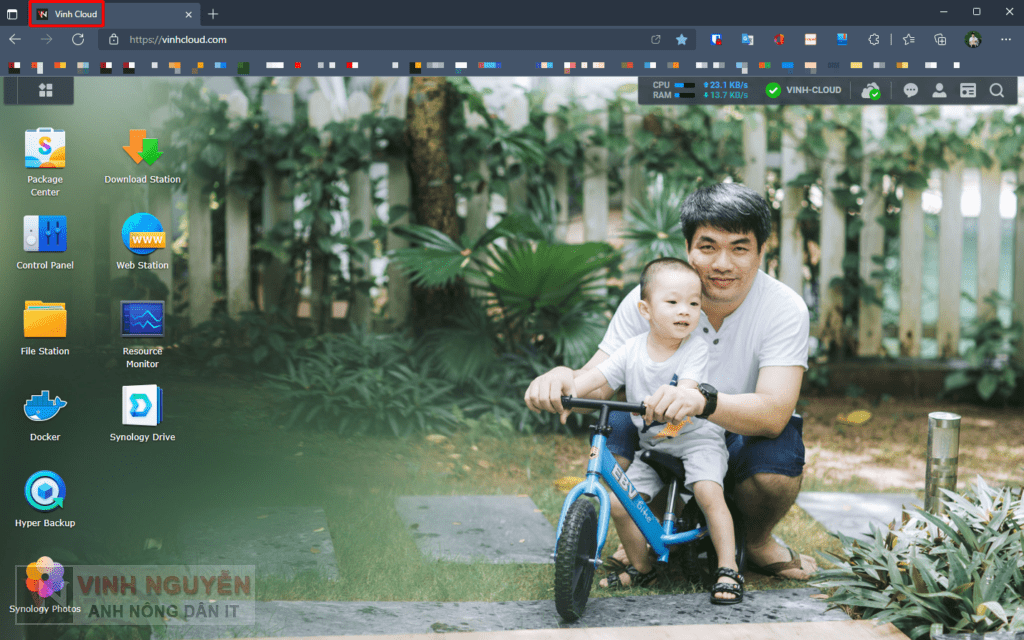Screen dimensions: 1024x640
Task: Open Package Center from the desktop
Action: click(45, 149)
